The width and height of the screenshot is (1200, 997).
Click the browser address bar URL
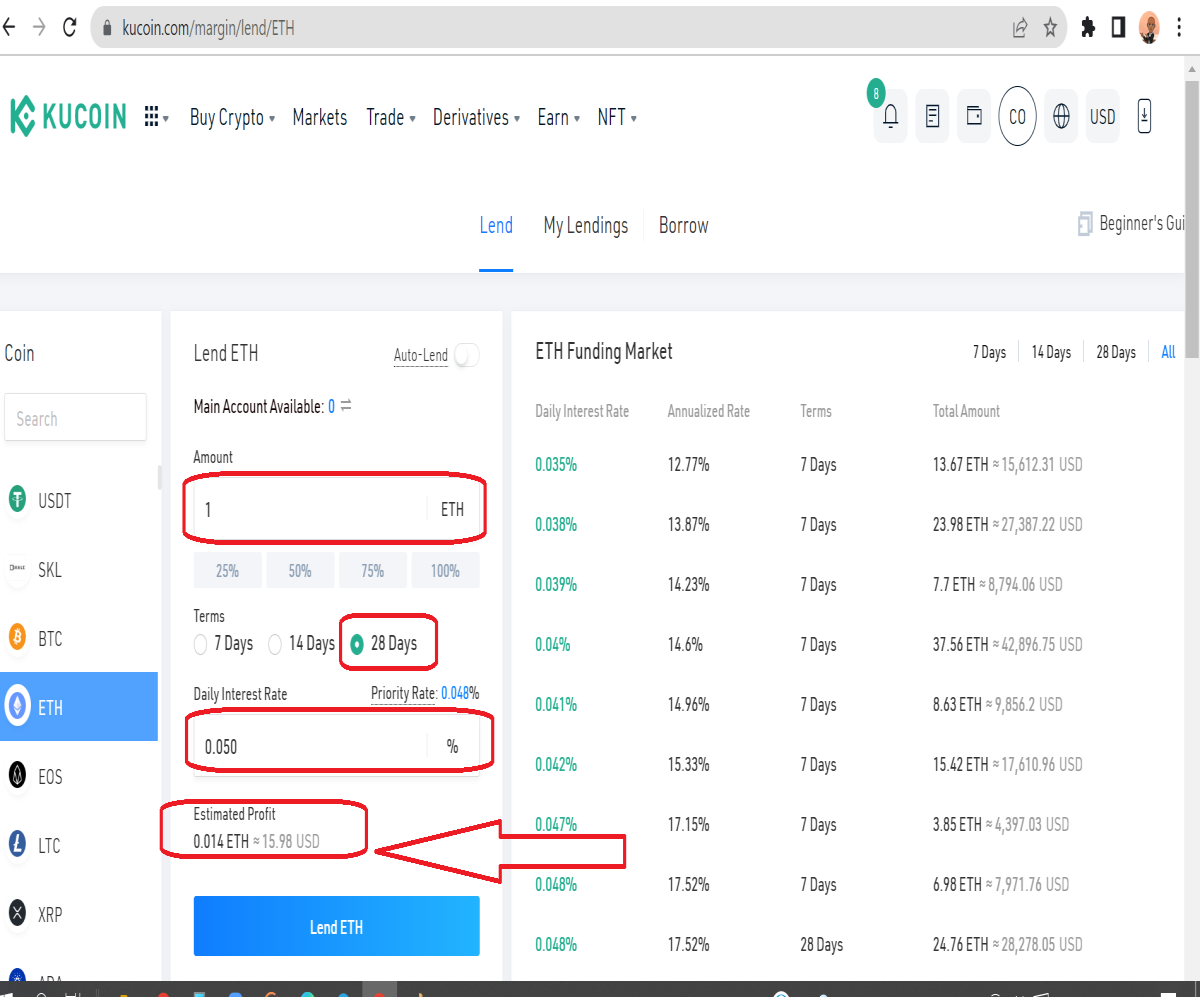(208, 28)
